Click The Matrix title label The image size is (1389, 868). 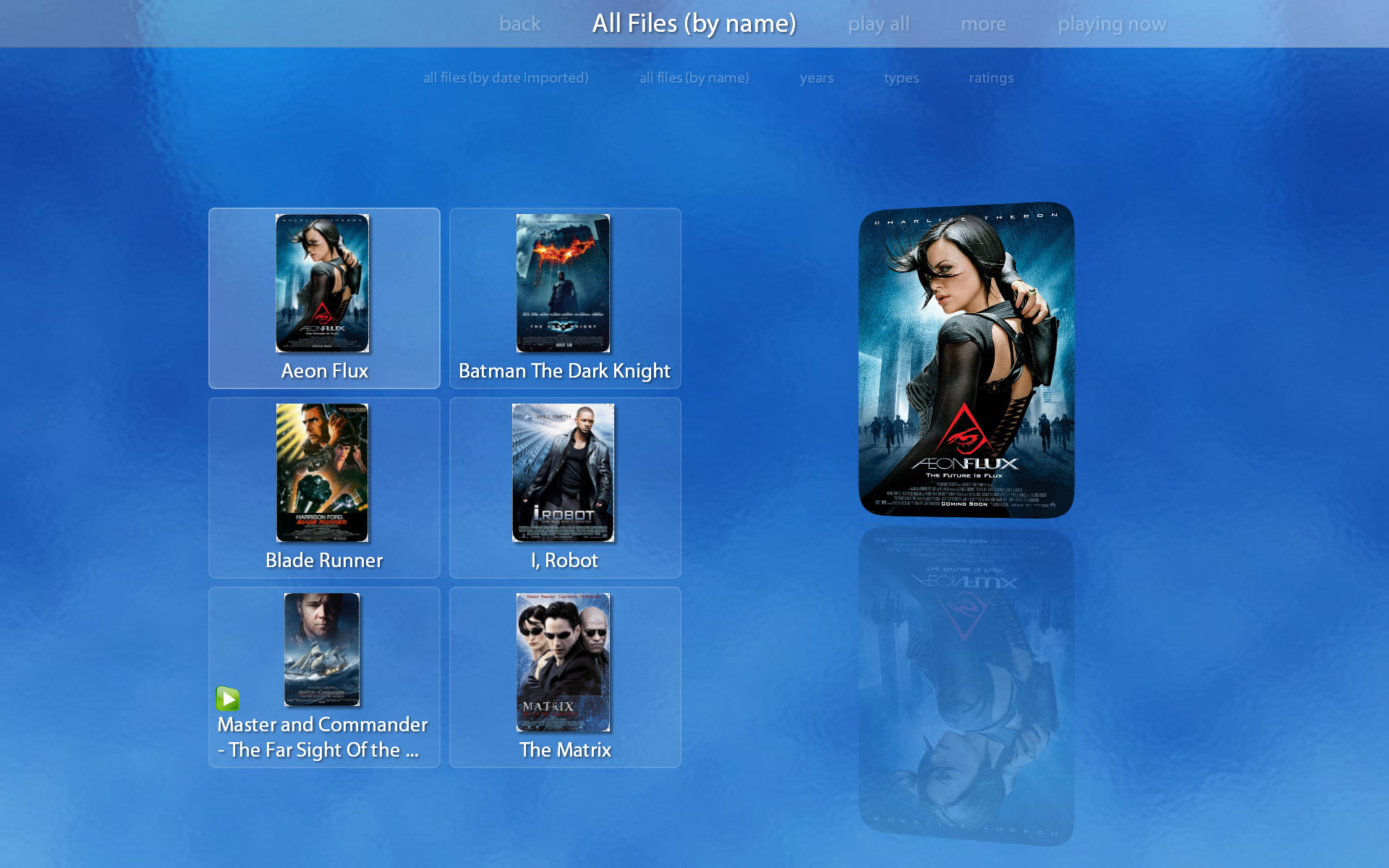click(565, 750)
